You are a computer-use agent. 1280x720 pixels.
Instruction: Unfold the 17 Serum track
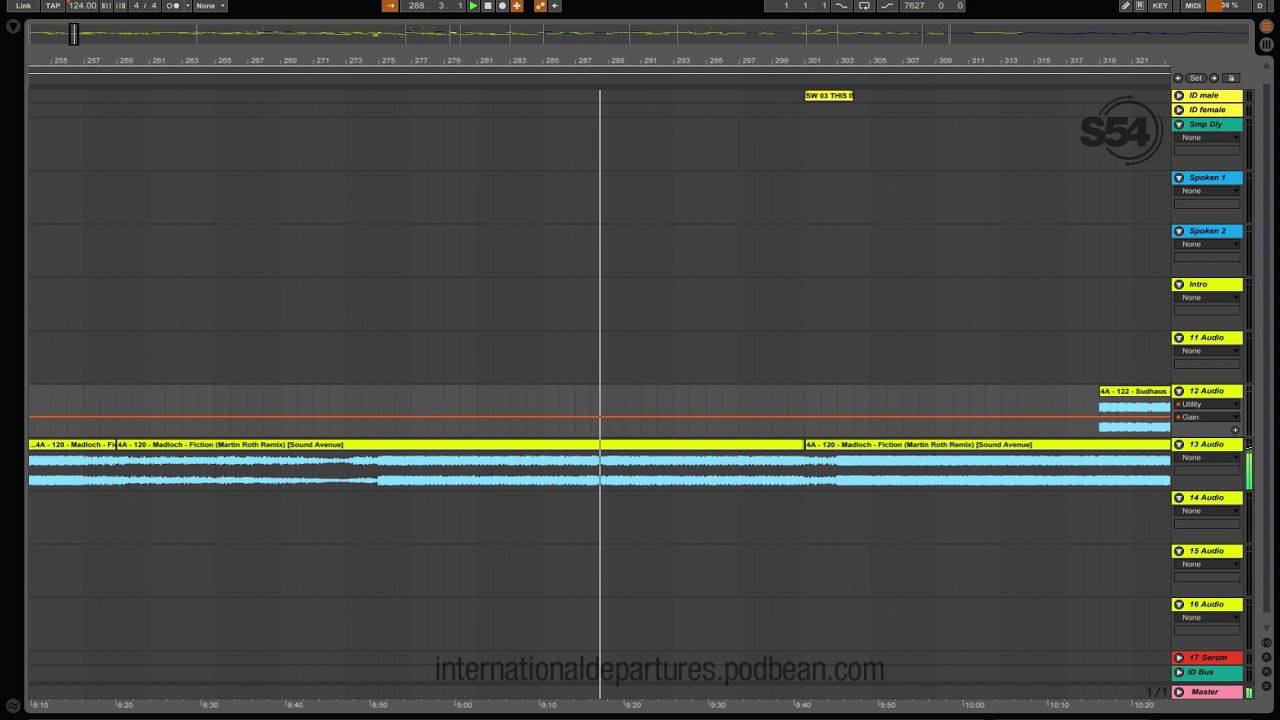pos(1179,658)
